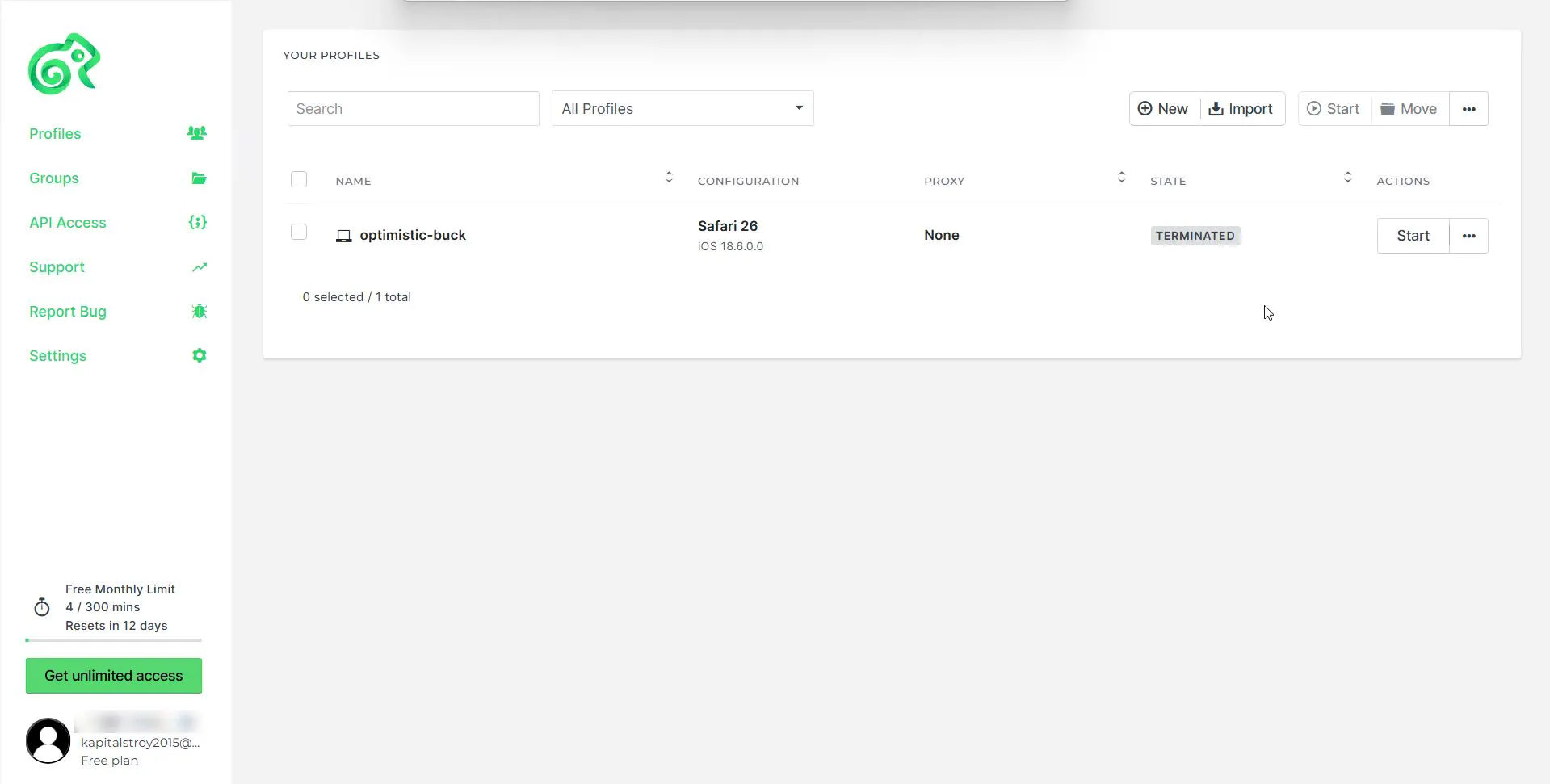
Task: Sort the table by Proxy column
Action: pyautogui.click(x=1121, y=177)
